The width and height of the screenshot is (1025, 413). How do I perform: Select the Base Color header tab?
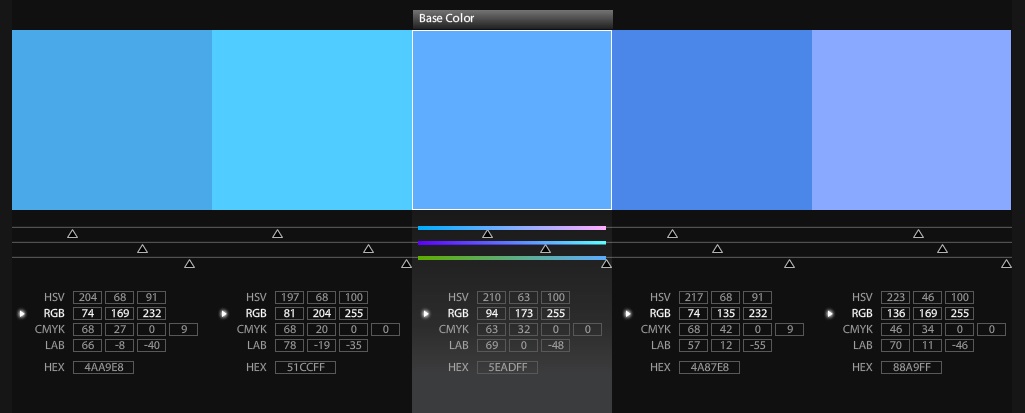click(511, 19)
